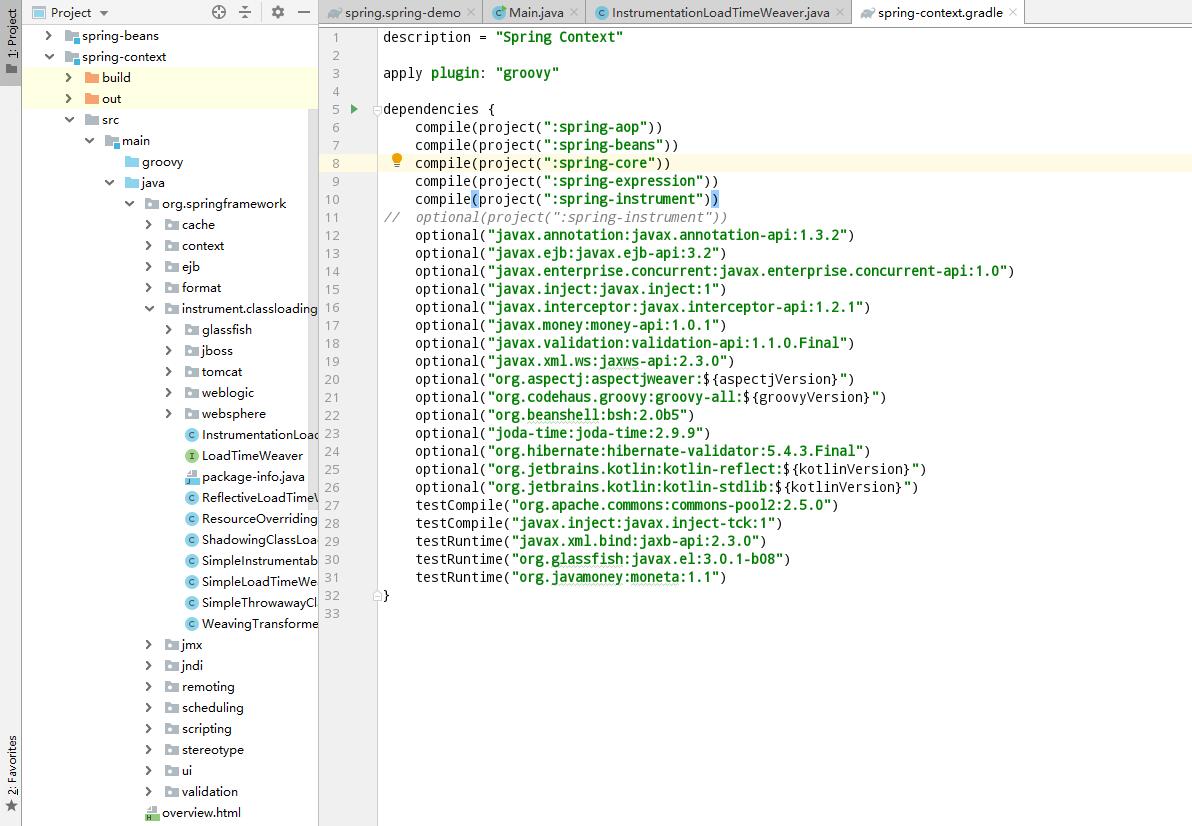Select the spring-context.gradle tab
This screenshot has width=1192, height=826.
(x=940, y=13)
